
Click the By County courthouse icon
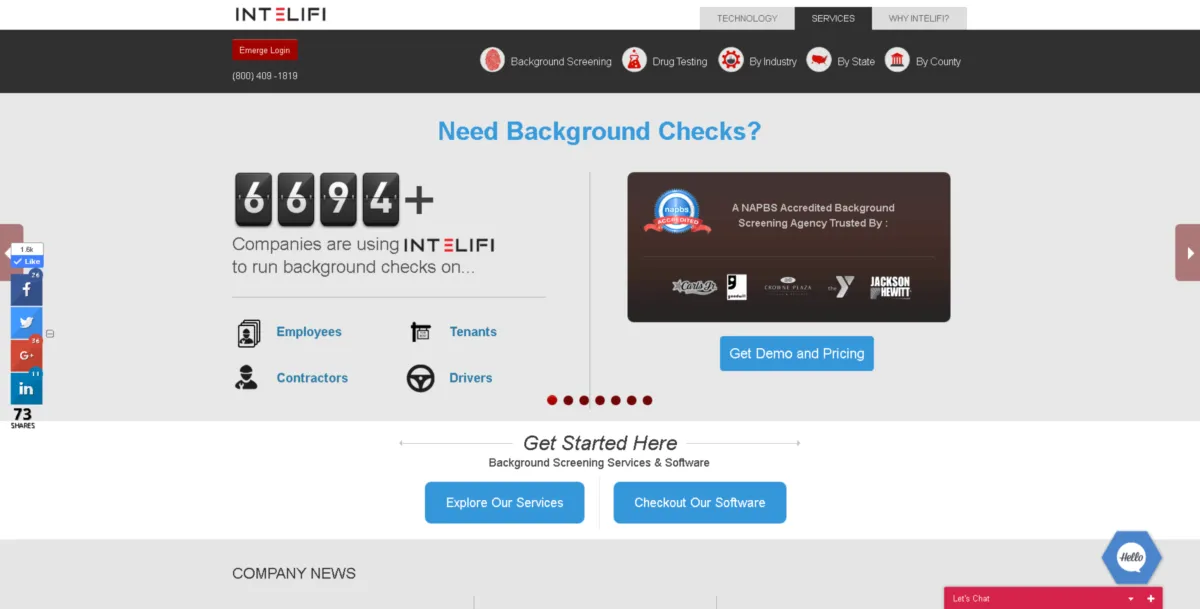coord(897,61)
